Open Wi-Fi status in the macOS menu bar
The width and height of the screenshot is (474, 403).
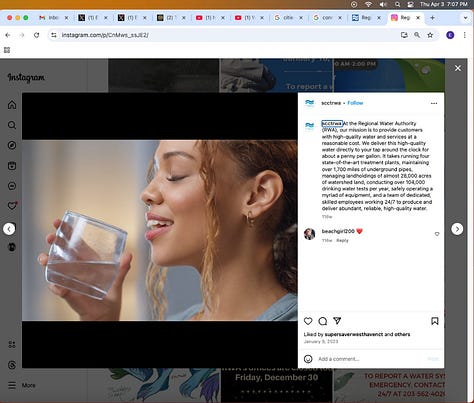(x=368, y=4)
